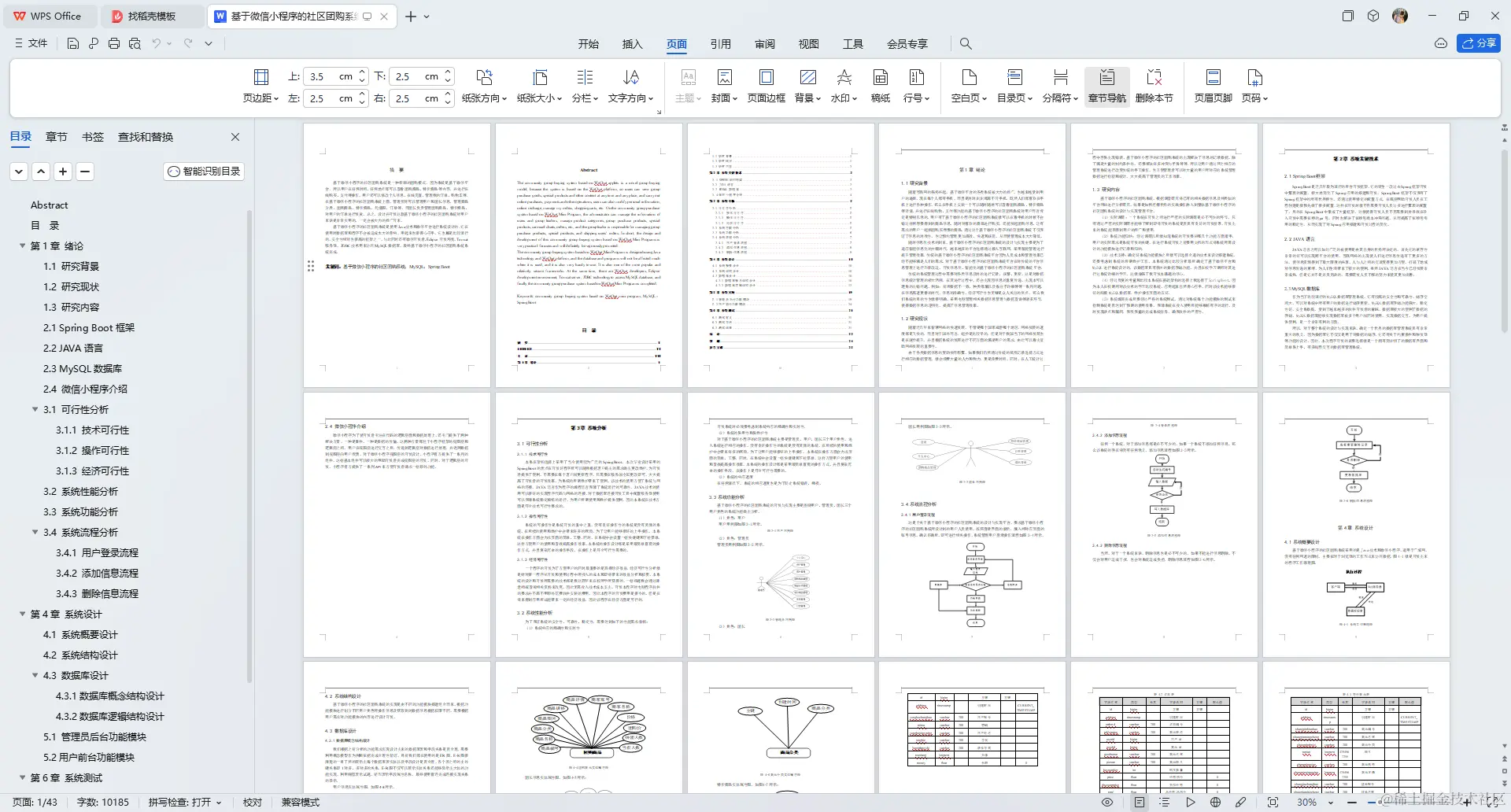This screenshot has width=1511, height=812.
Task: Click the blue 分享 share button
Action: (x=1478, y=43)
